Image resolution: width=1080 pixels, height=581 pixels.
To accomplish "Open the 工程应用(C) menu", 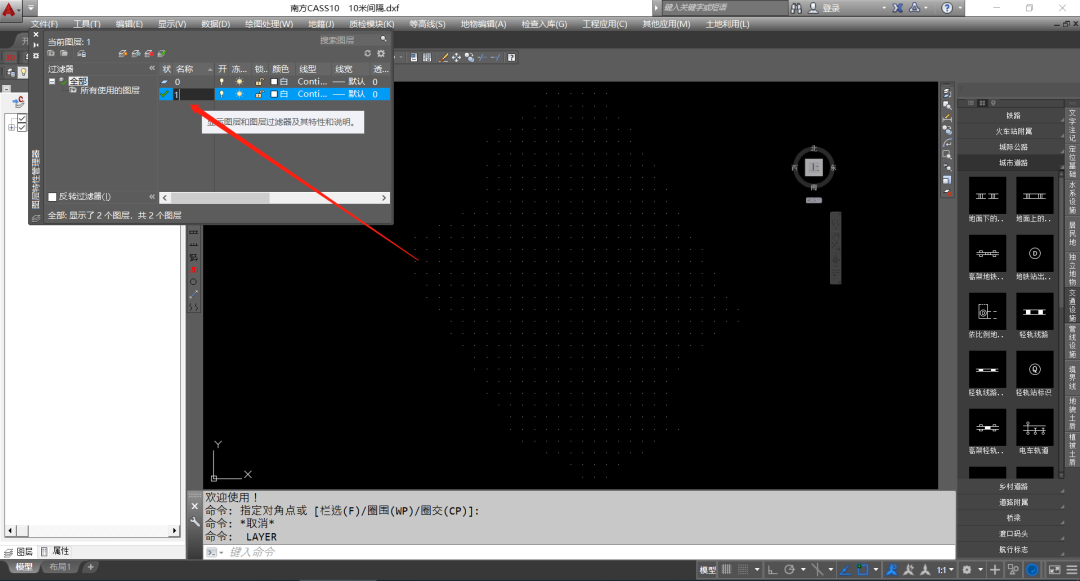I will (x=605, y=24).
